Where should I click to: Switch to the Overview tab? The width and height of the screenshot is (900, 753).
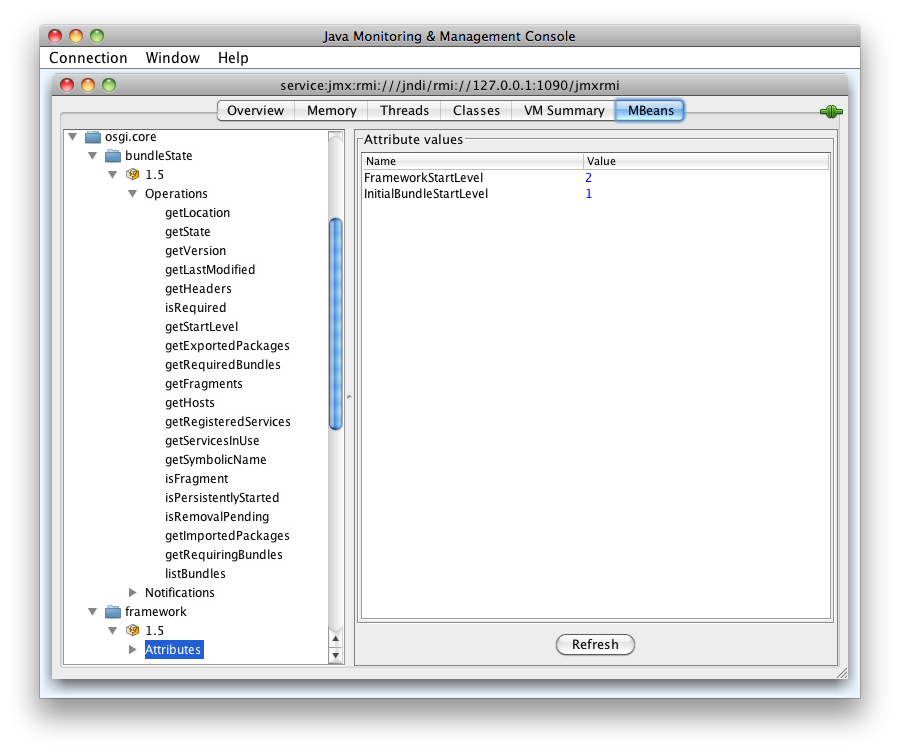(x=255, y=110)
